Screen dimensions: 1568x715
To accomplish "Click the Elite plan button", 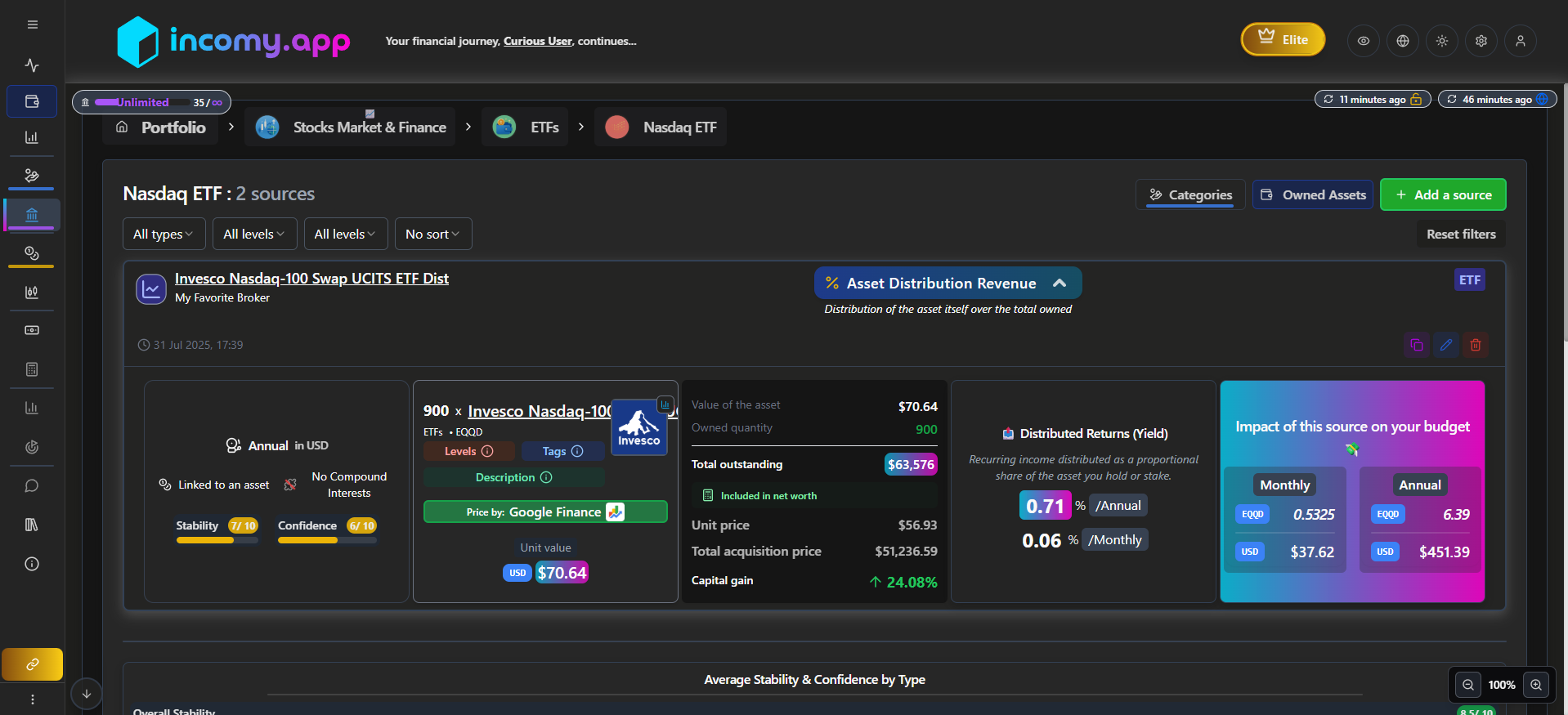I will pyautogui.click(x=1283, y=39).
